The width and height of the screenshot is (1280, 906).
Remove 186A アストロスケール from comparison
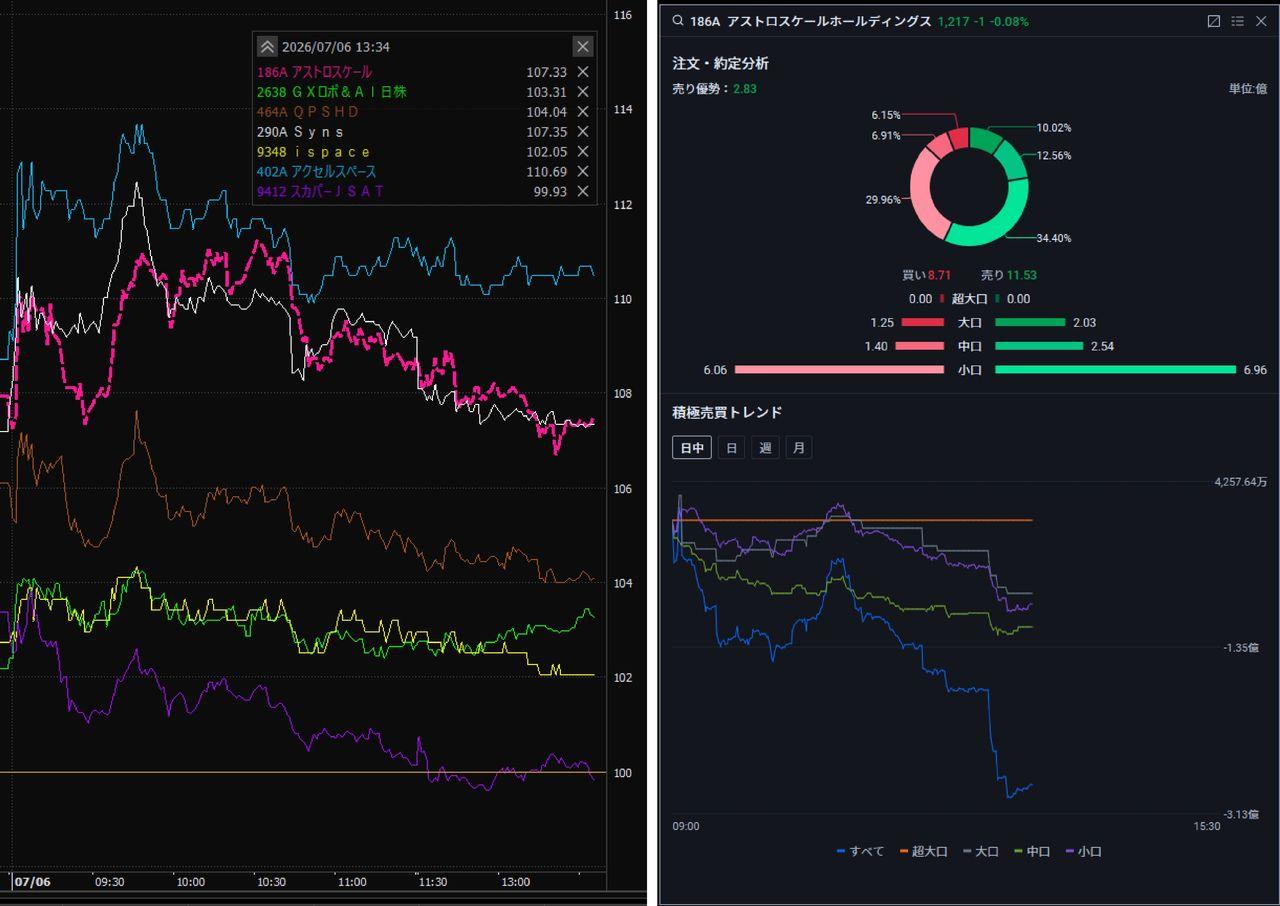[x=583, y=72]
